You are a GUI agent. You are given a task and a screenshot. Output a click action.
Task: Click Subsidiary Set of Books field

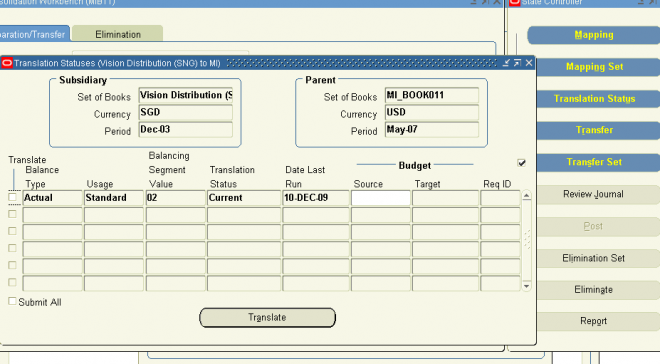(186, 95)
